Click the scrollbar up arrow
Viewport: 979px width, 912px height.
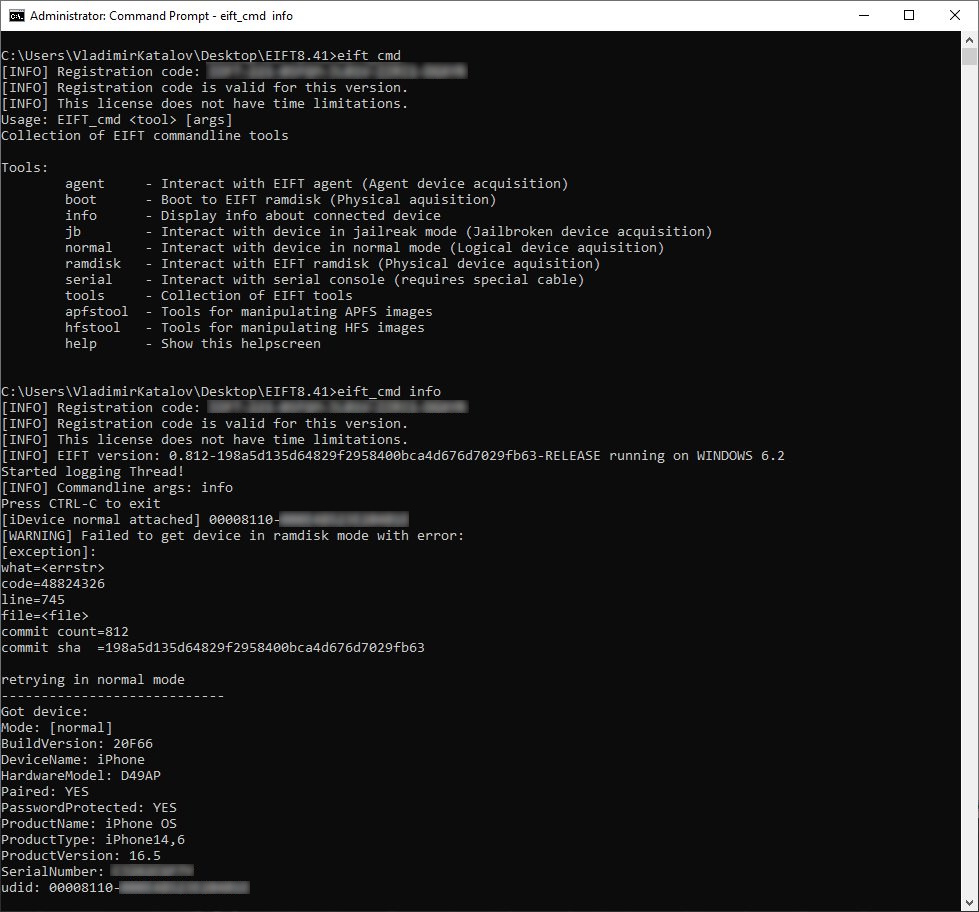tap(969, 39)
